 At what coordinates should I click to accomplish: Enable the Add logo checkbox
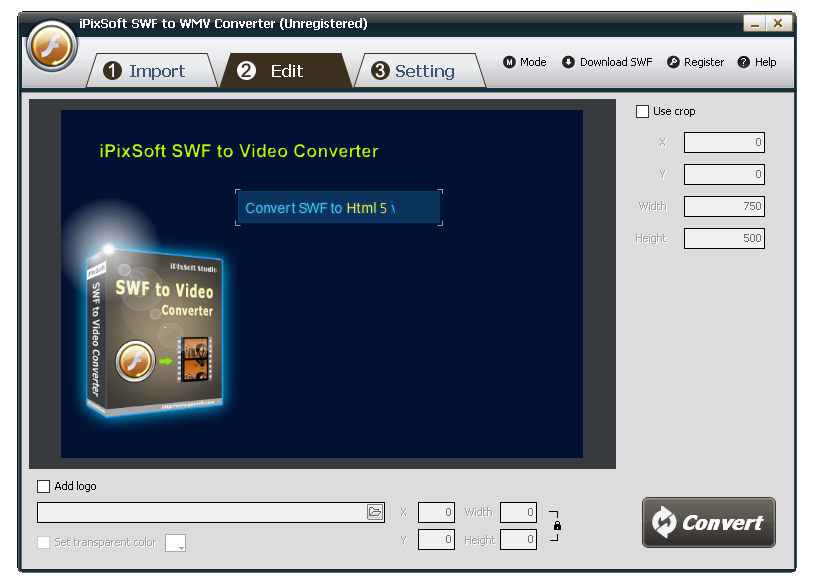[x=44, y=486]
